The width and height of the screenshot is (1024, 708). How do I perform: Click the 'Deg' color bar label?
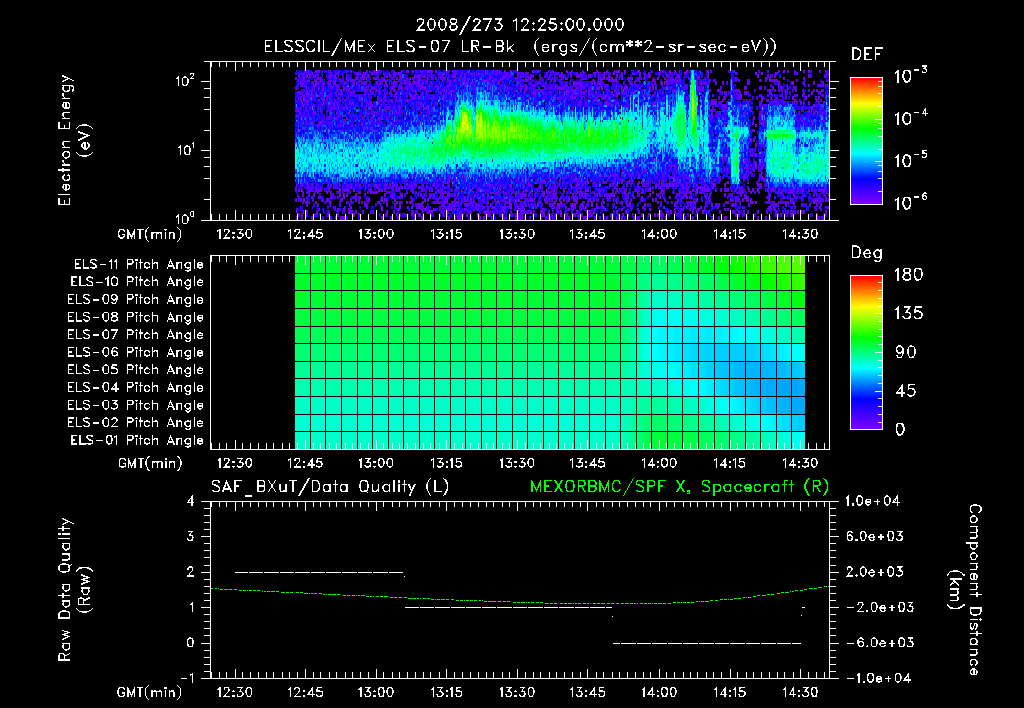click(867, 253)
